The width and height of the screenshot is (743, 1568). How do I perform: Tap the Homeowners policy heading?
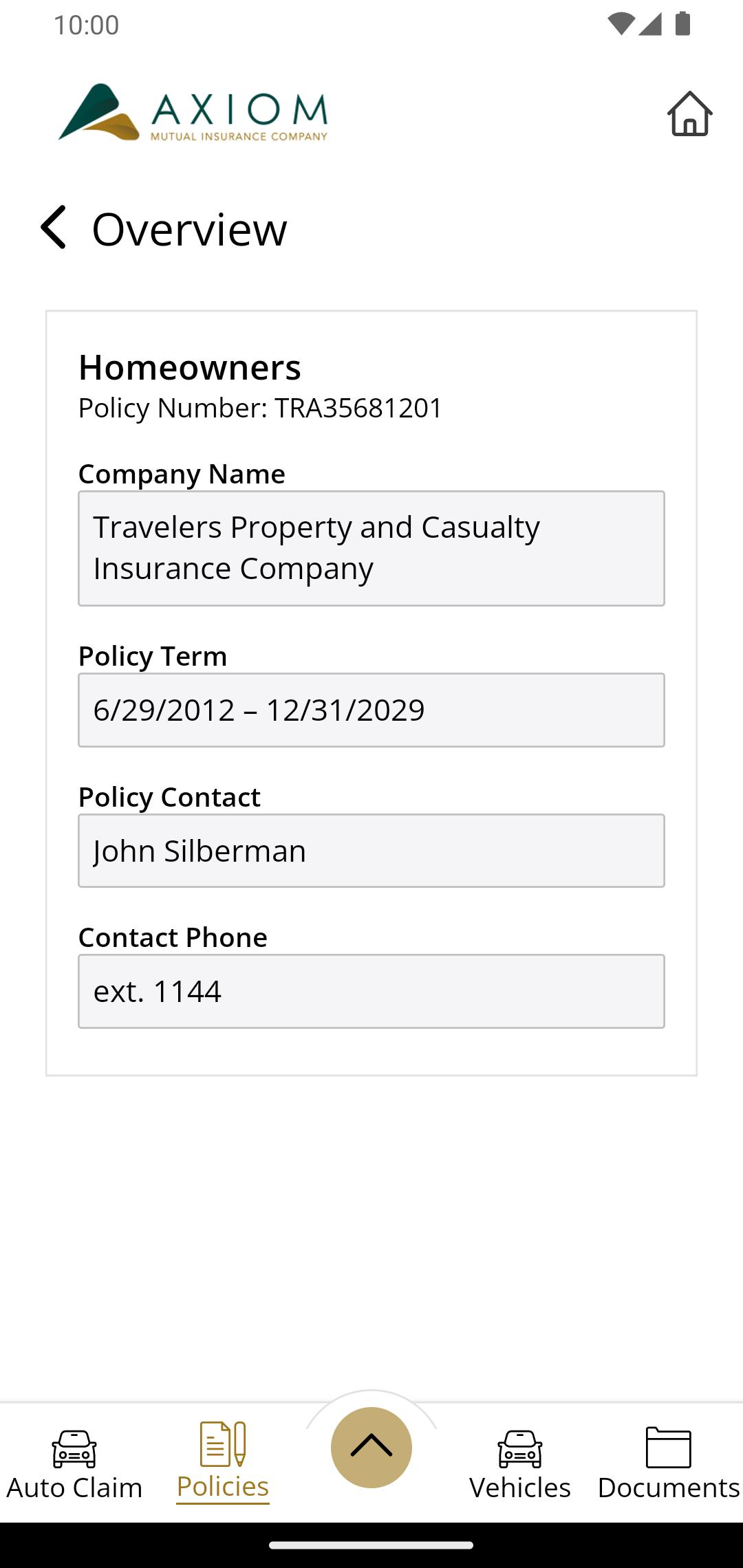click(x=190, y=367)
